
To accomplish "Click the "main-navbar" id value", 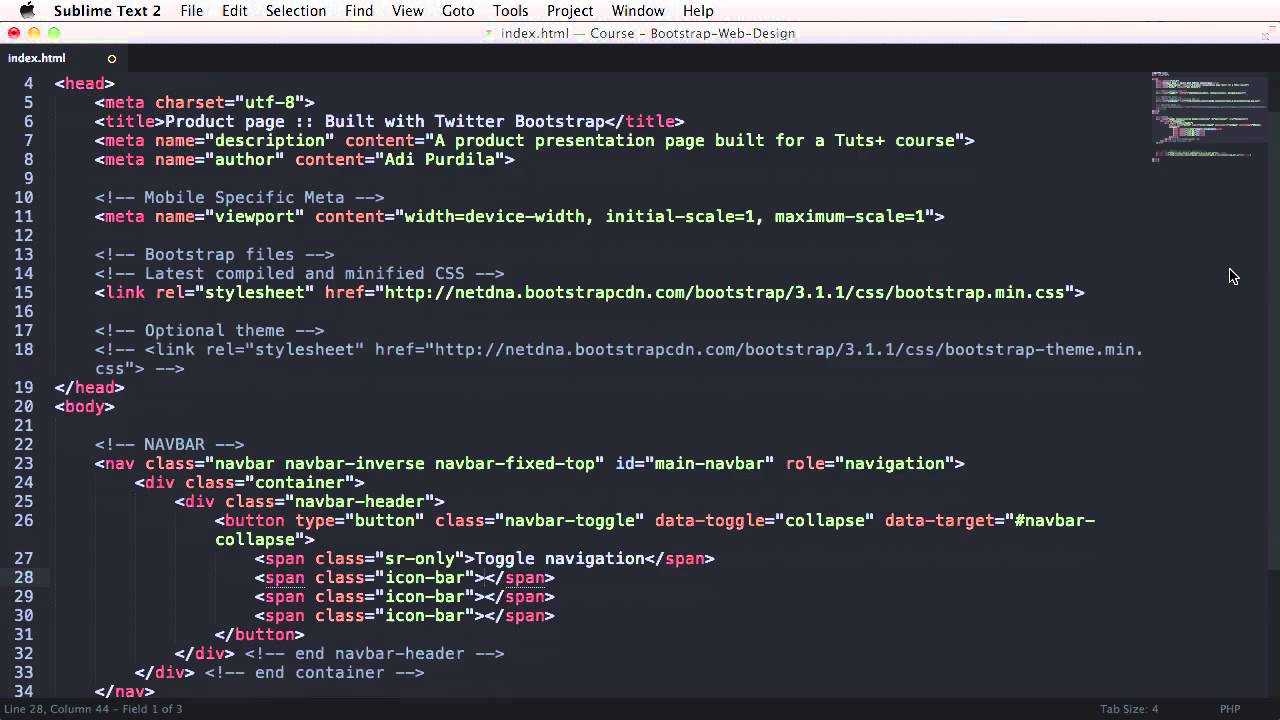I will point(710,464).
